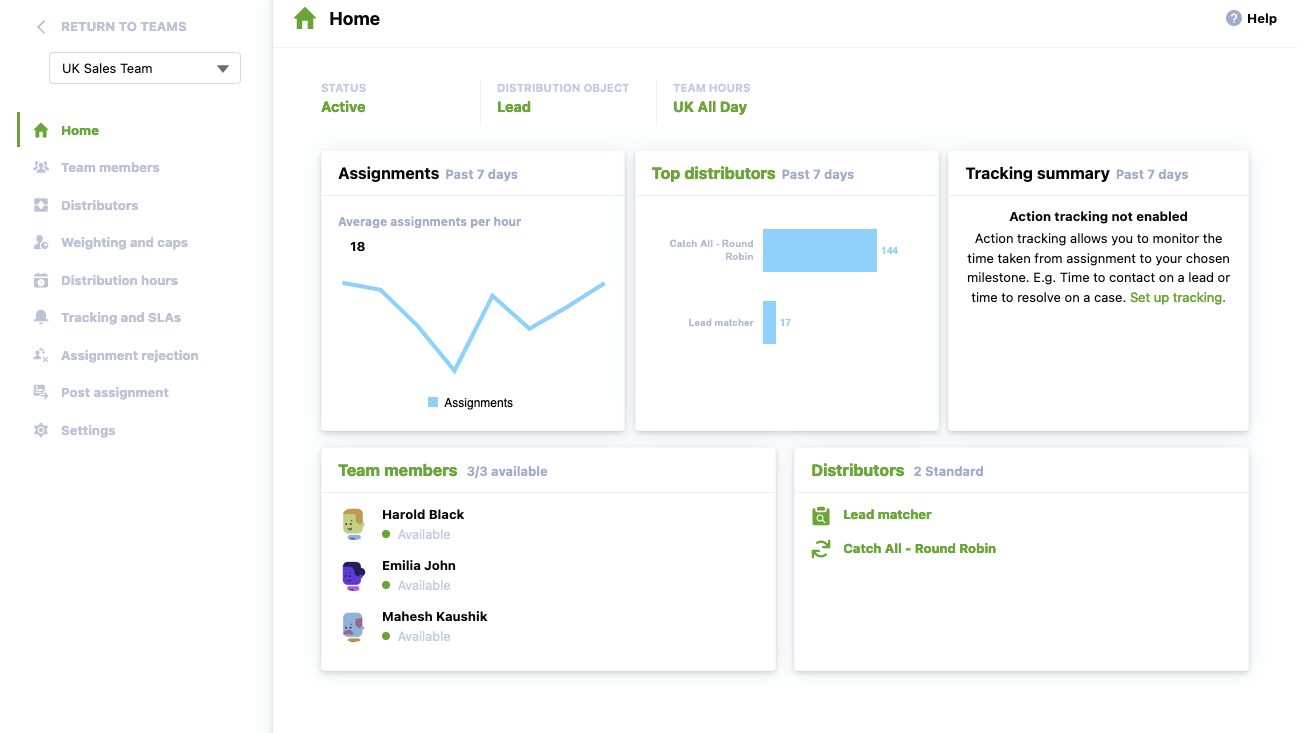Click the Catch All Round Robin chart bar
Viewport: 1297px width, 733px height.
tap(819, 250)
